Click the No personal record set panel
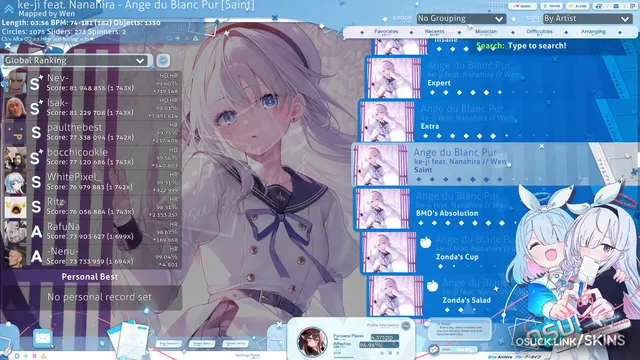Image resolution: width=640 pixels, height=360 pixels. pyautogui.click(x=92, y=297)
